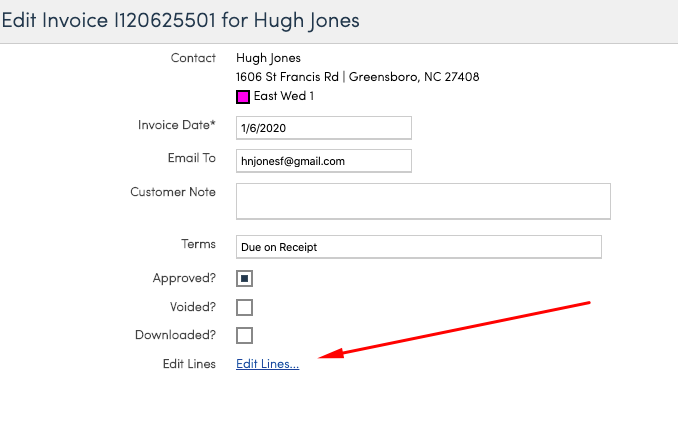678x427 pixels.
Task: Click the Hugh Jones contact name
Action: click(x=268, y=58)
